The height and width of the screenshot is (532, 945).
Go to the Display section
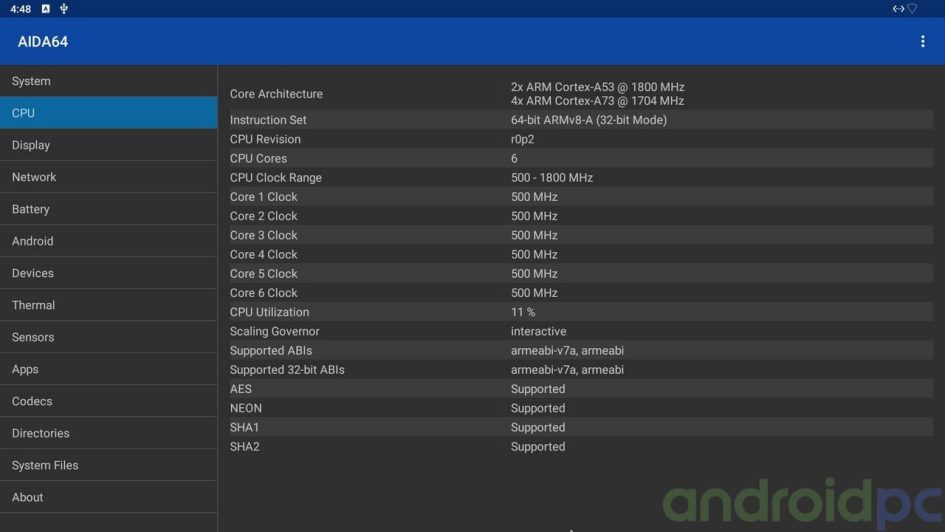click(108, 145)
